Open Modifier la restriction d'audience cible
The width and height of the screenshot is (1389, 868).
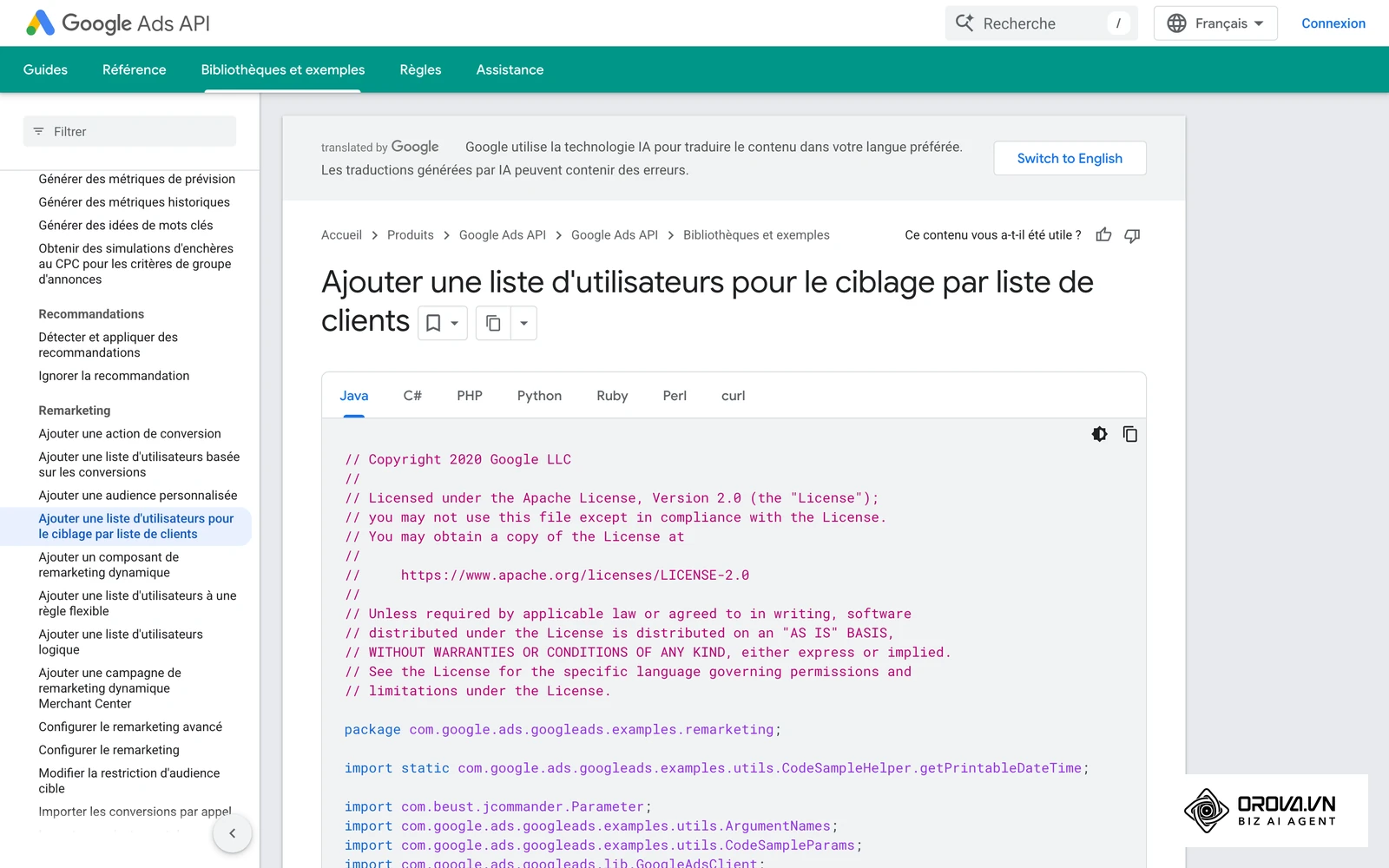pos(129,780)
